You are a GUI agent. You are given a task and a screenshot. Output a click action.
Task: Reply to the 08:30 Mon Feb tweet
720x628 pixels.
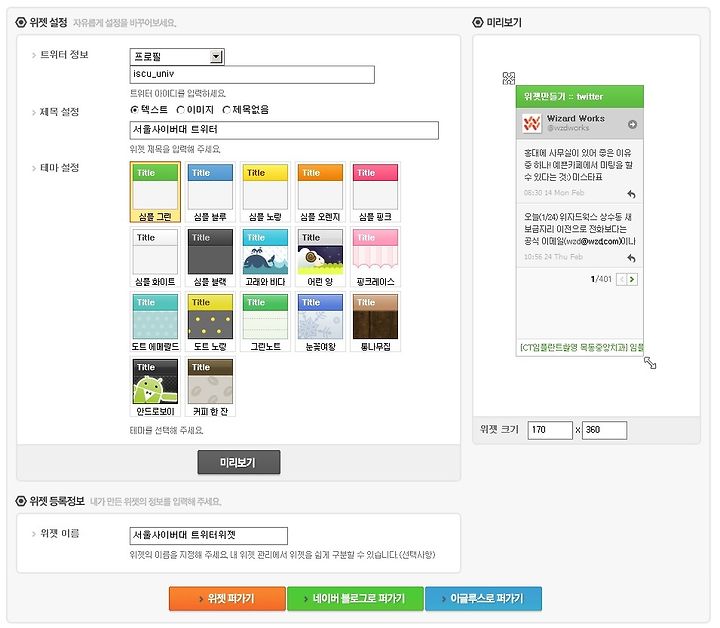[631, 194]
